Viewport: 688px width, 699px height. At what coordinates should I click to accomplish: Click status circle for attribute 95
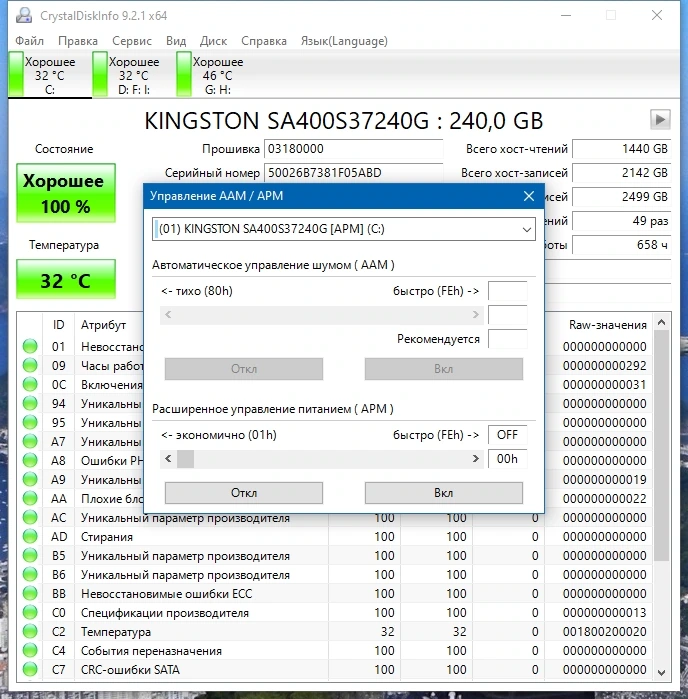point(30,422)
